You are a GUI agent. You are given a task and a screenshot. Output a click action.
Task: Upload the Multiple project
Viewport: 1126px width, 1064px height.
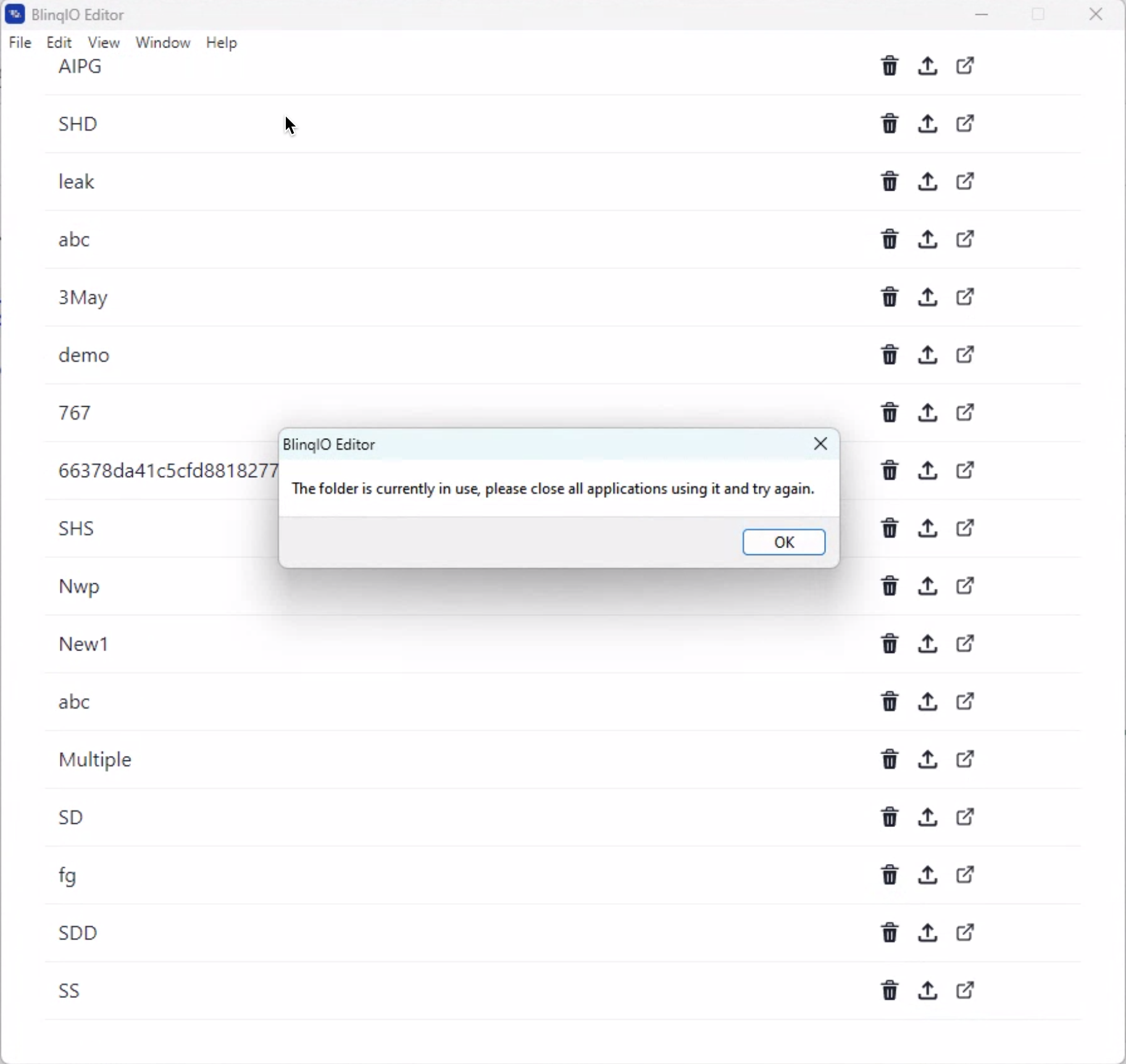tap(927, 760)
